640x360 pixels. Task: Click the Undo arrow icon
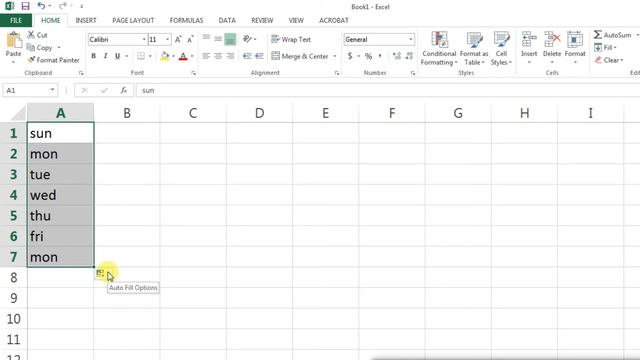pos(41,6)
